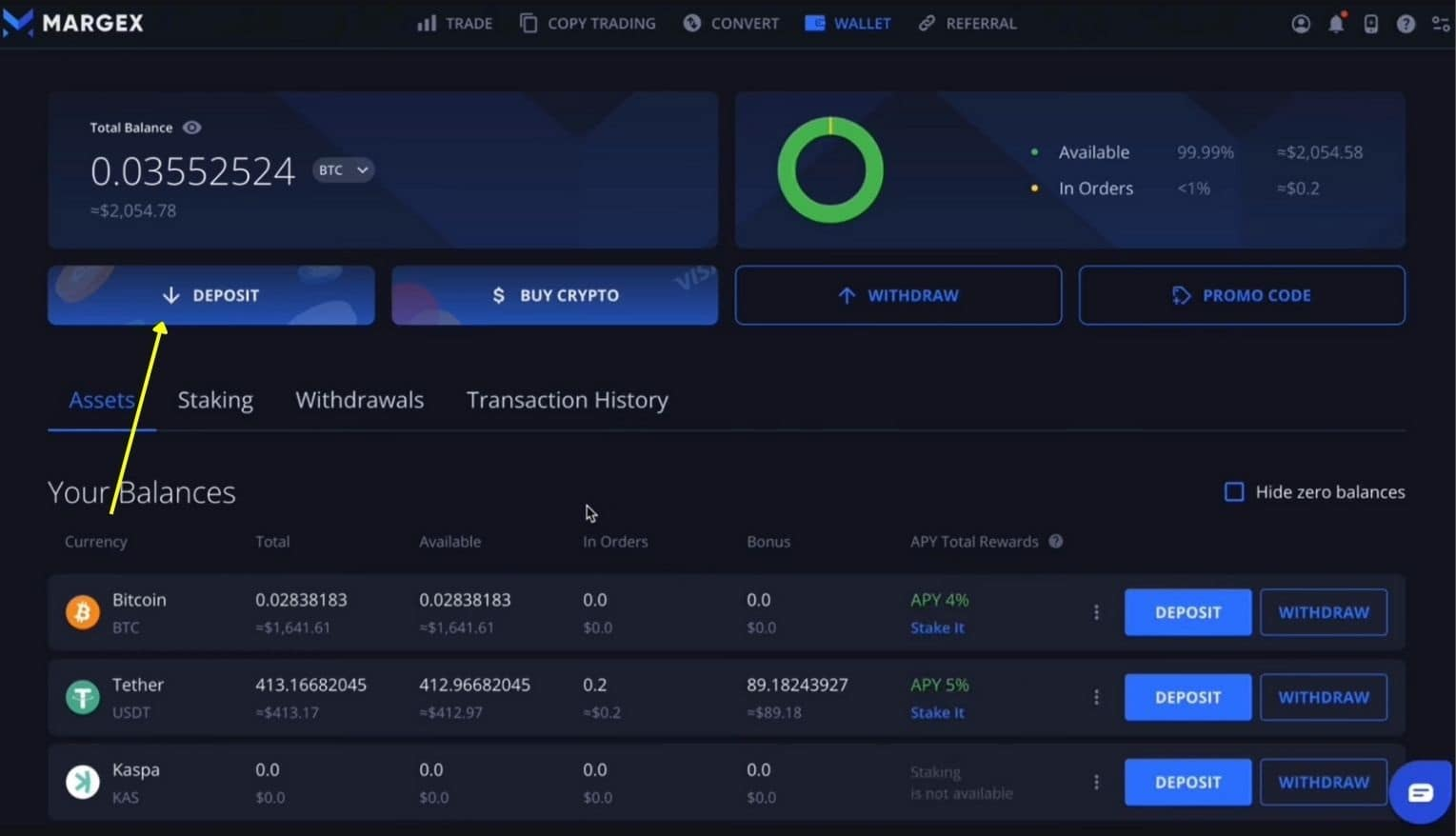1456x836 pixels.
Task: Withdraw Kaspa from its row
Action: [x=1324, y=782]
